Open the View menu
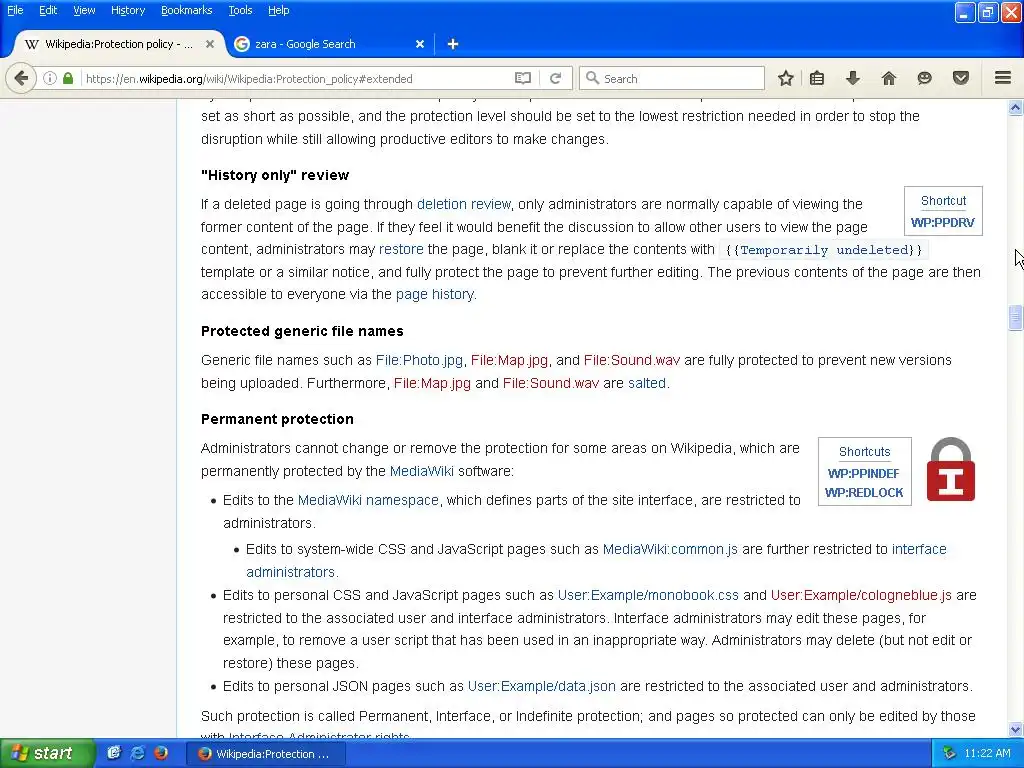1024x768 pixels. [84, 10]
